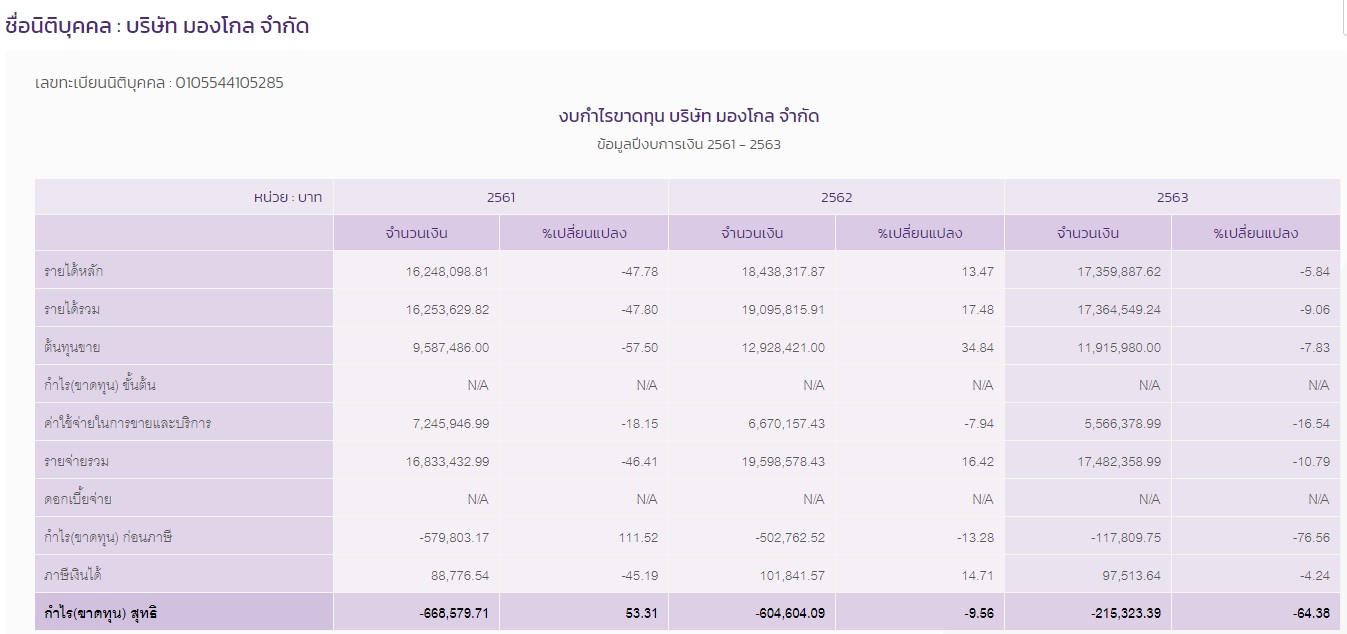Click the หน่วย : บาท label
The height and width of the screenshot is (634, 1347).
290,197
